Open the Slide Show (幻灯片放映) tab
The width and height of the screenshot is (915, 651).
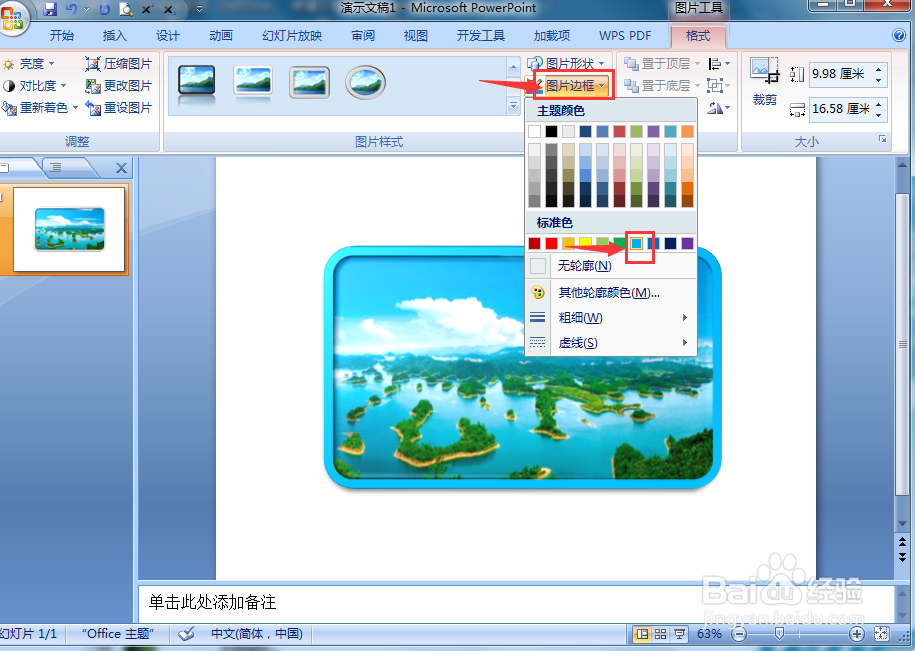pos(292,36)
